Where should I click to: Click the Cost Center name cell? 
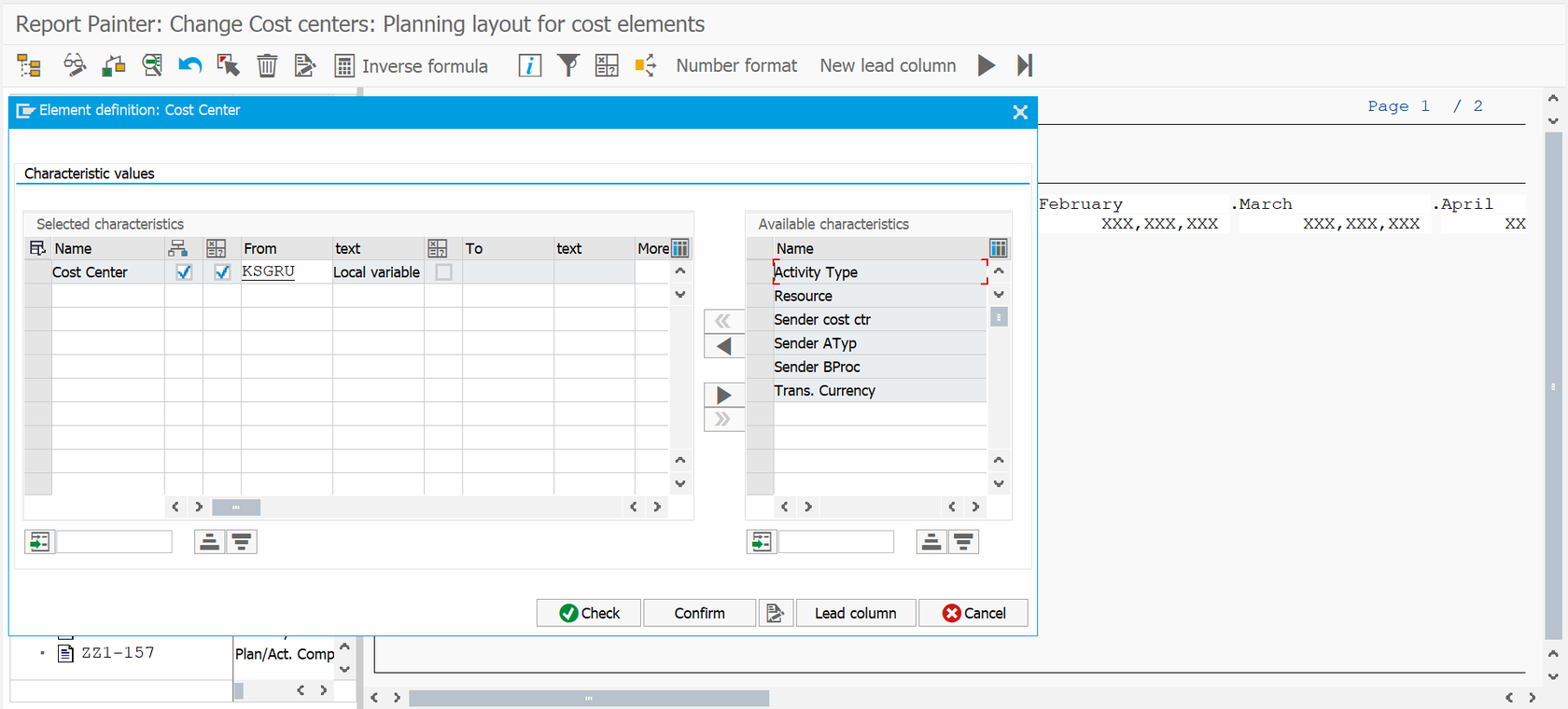tap(107, 272)
